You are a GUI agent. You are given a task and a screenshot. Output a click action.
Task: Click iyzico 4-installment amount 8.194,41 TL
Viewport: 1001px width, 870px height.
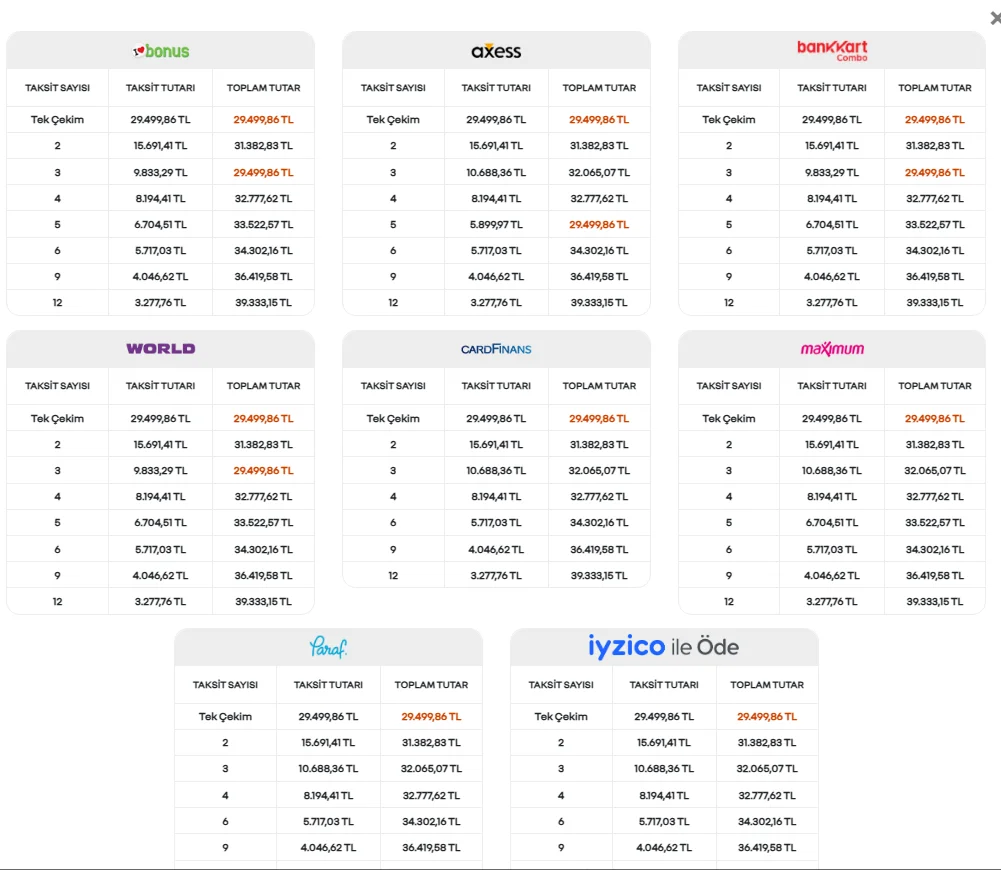coord(664,795)
